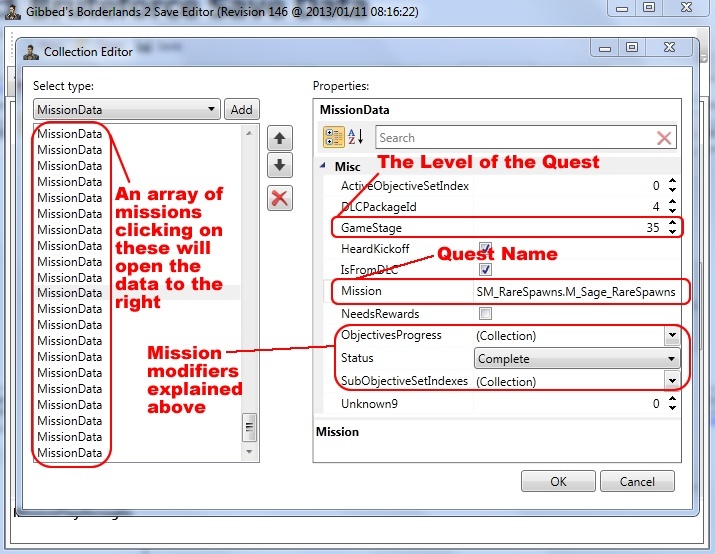Select the highlighted MissionData entry

click(70, 293)
